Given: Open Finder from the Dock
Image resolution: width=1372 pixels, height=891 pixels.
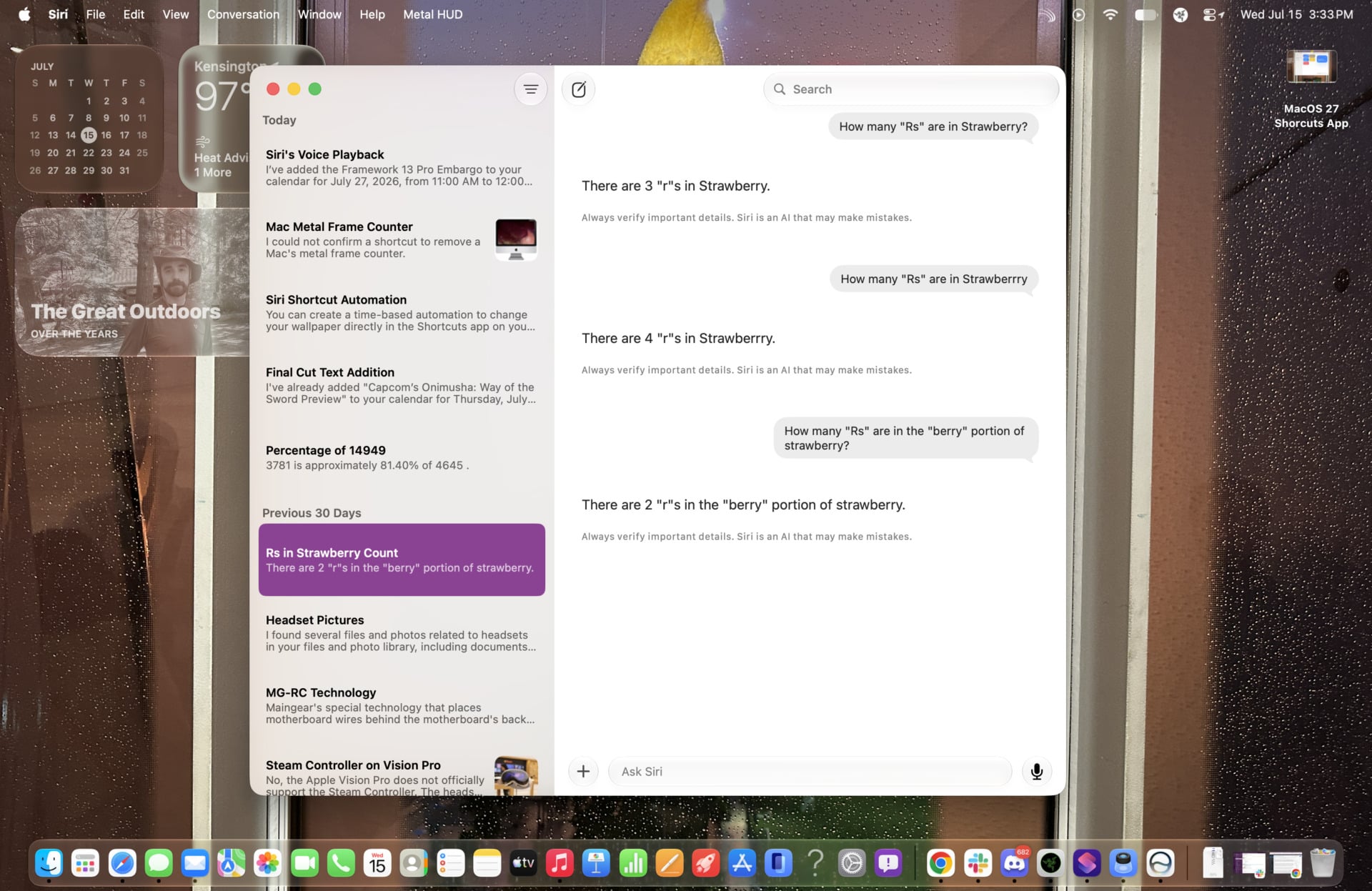Looking at the screenshot, I should coord(49,863).
